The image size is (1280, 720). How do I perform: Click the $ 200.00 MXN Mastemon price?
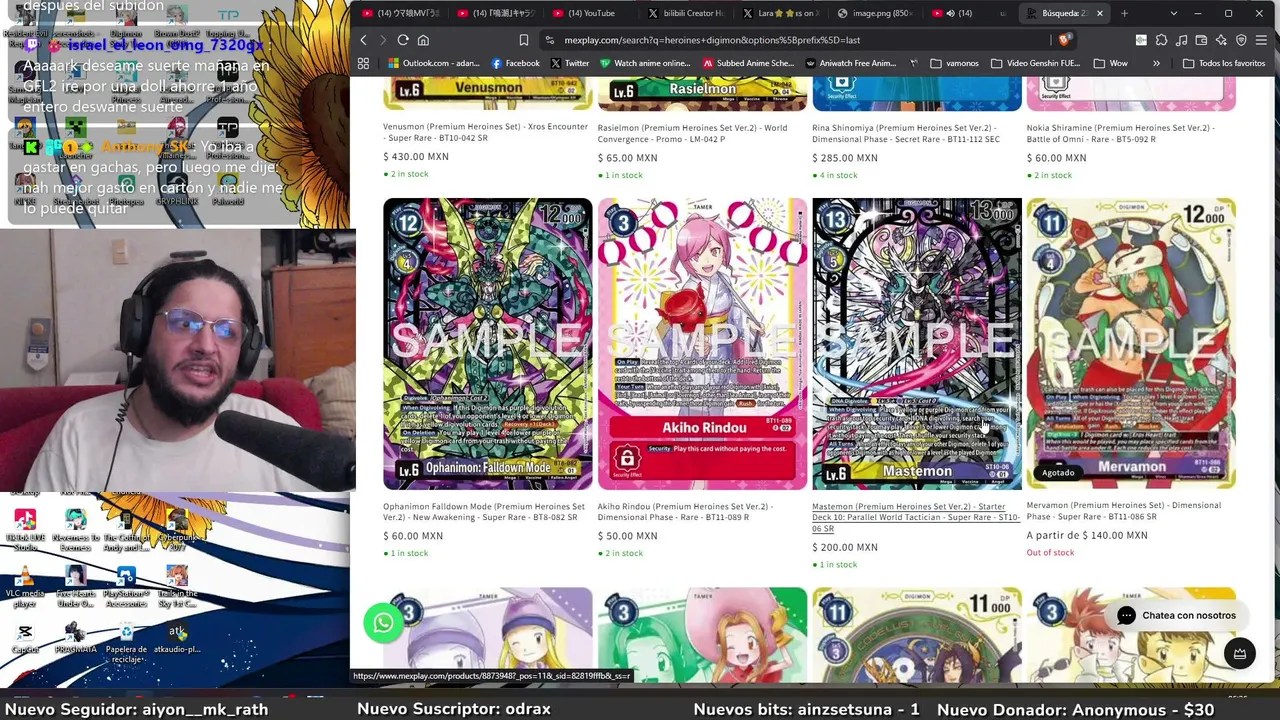pos(845,547)
